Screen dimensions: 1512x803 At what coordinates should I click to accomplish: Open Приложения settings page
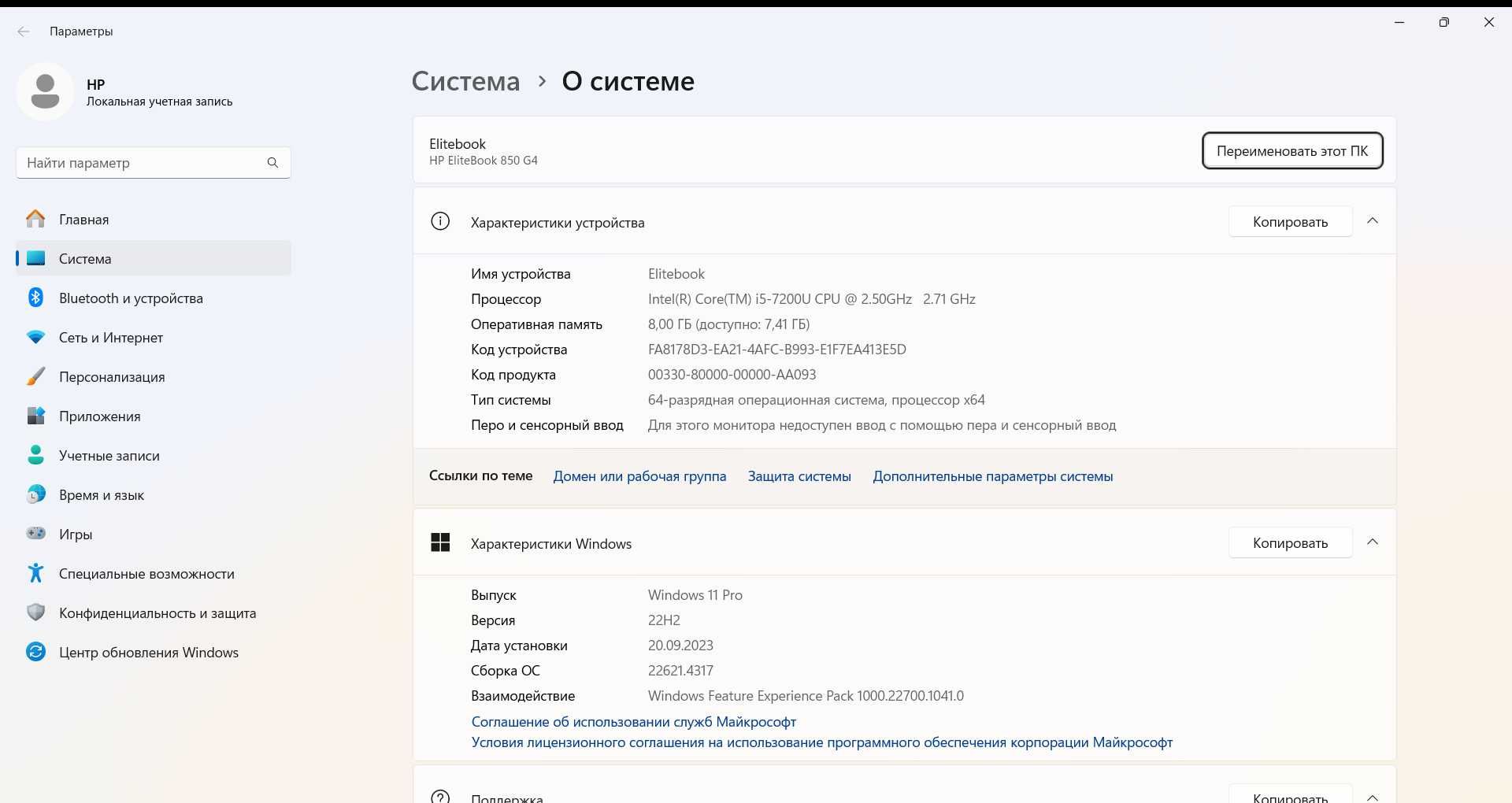point(154,416)
